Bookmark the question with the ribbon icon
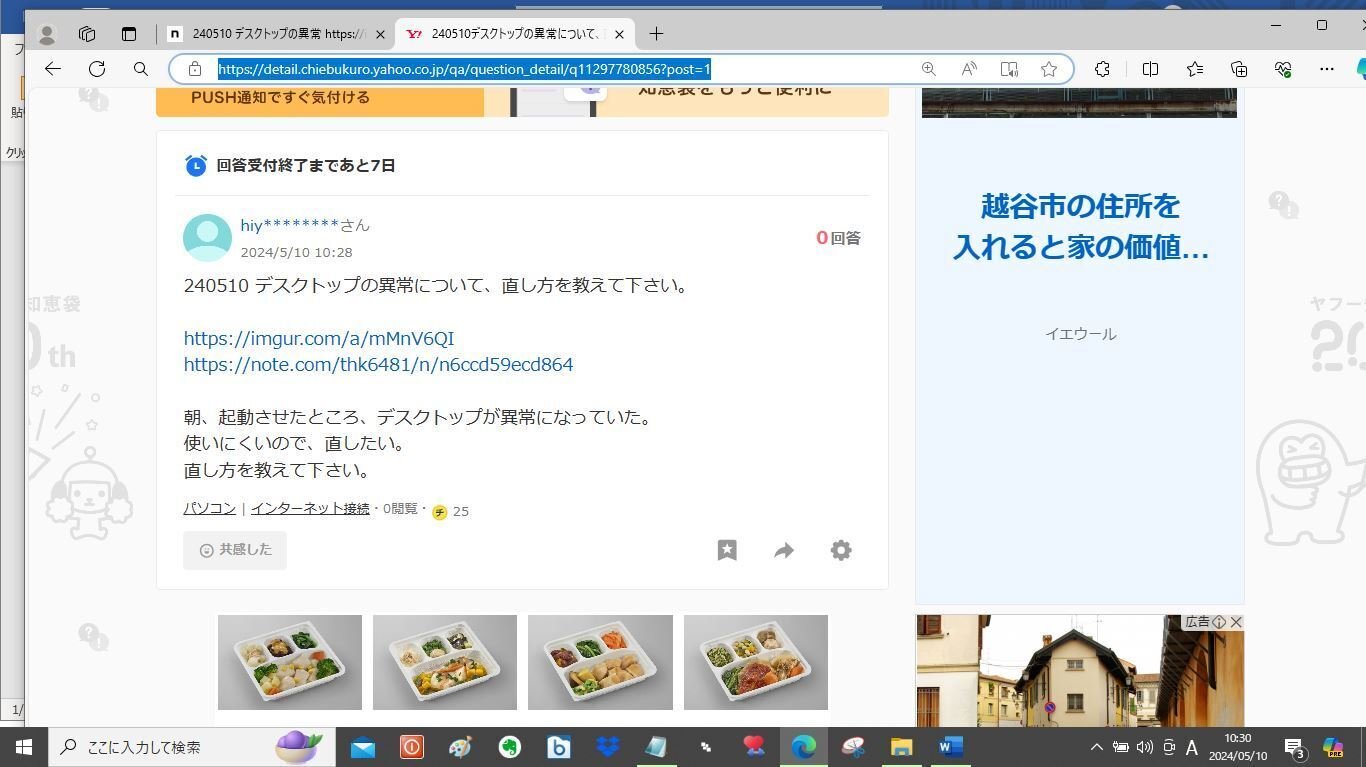Screen dimensions: 1366x767 tap(727, 550)
